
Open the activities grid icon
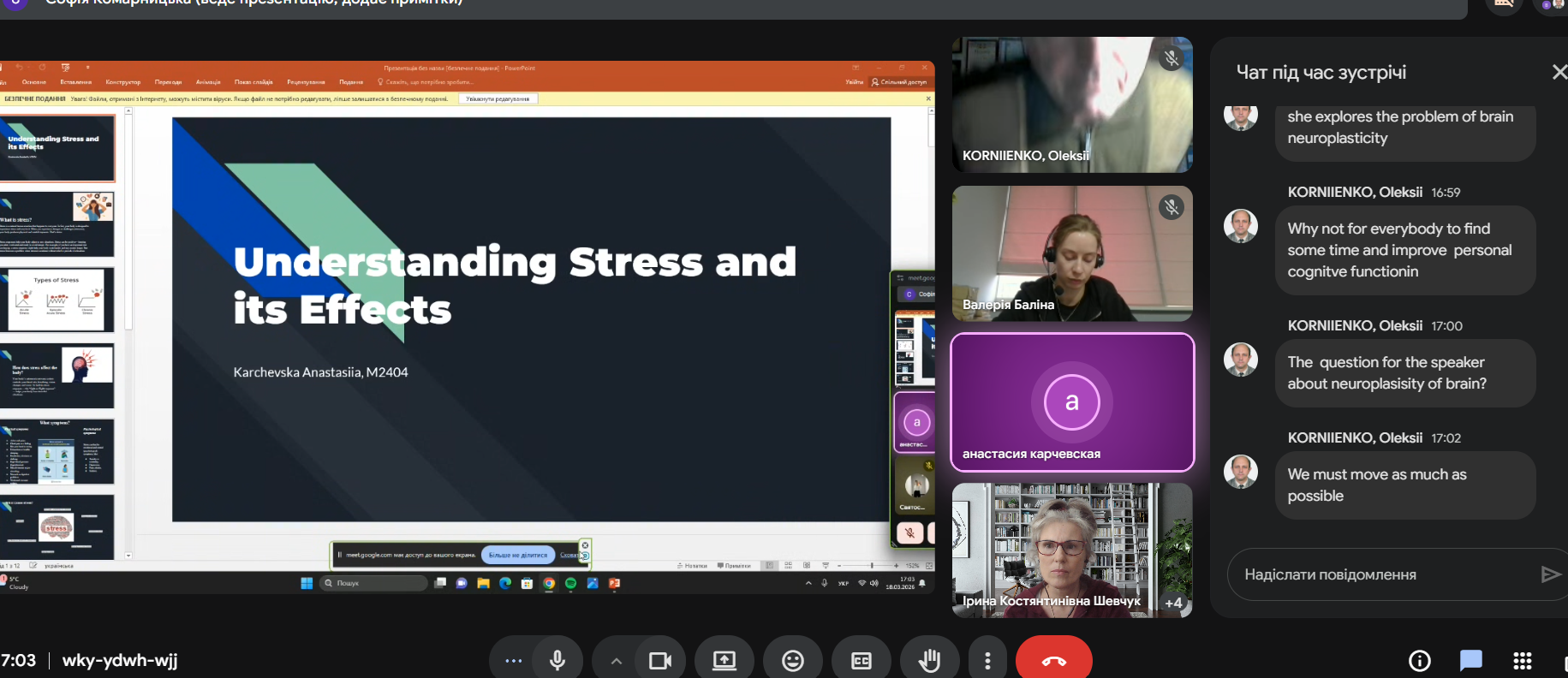coord(1522,660)
